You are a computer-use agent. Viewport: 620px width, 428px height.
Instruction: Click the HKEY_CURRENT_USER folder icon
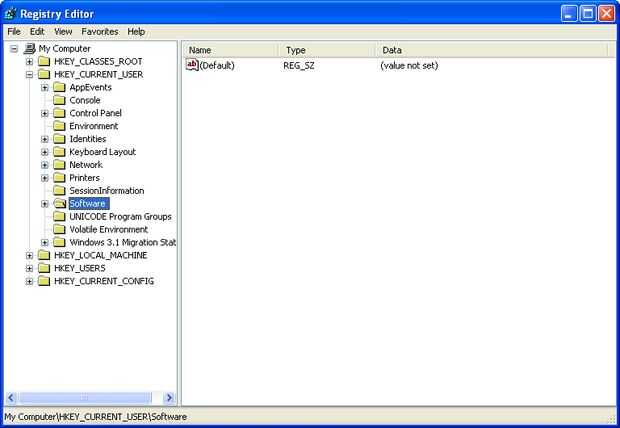coord(44,74)
